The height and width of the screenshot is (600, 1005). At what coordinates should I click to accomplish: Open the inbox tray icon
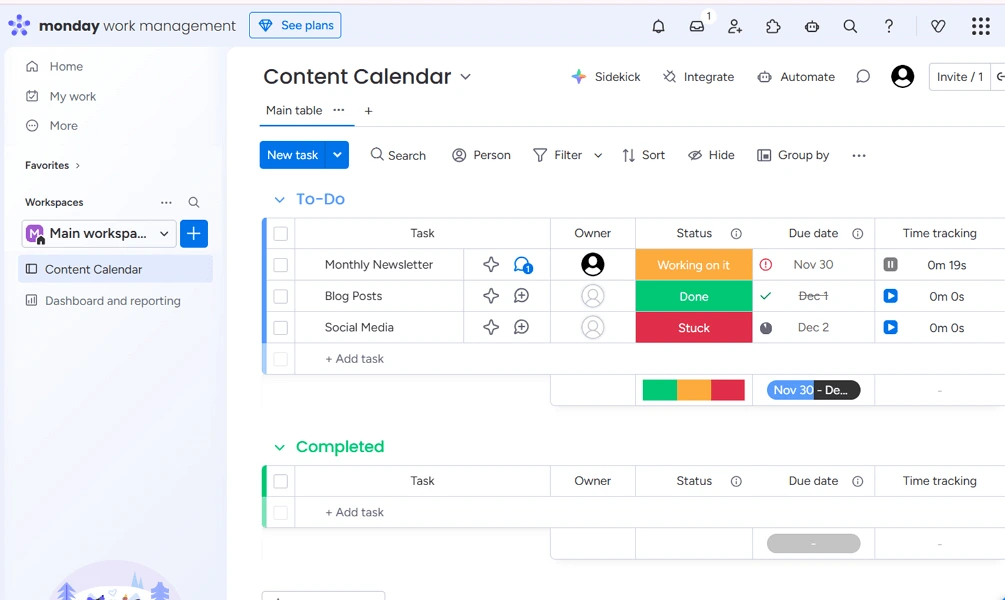(x=697, y=26)
